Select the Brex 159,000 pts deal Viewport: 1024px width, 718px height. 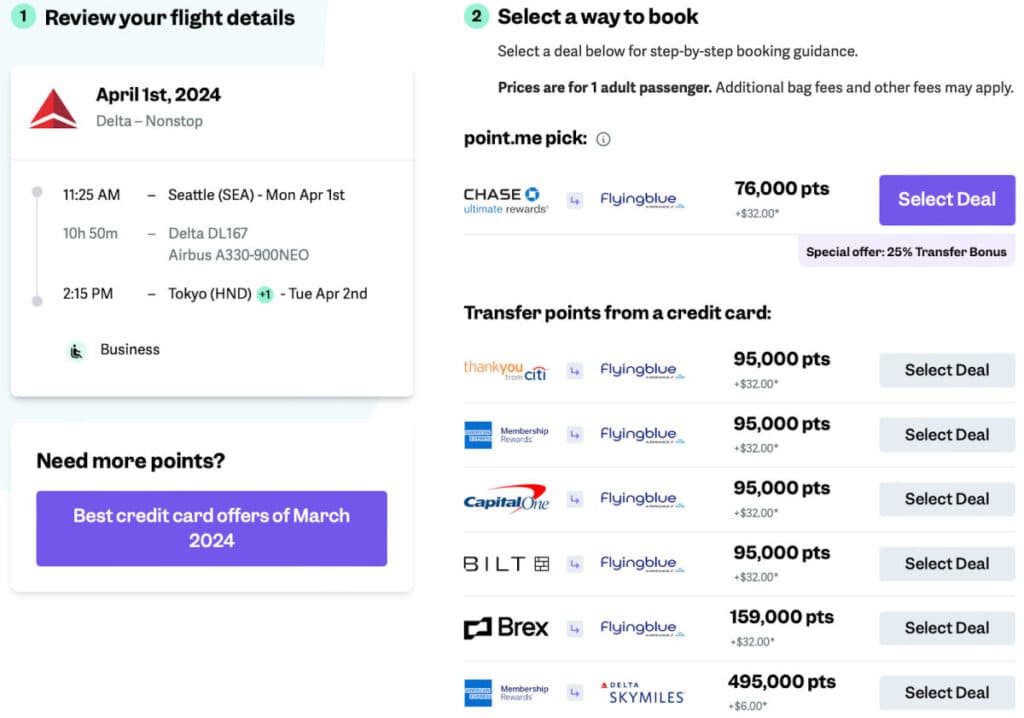pyautogui.click(x=946, y=628)
